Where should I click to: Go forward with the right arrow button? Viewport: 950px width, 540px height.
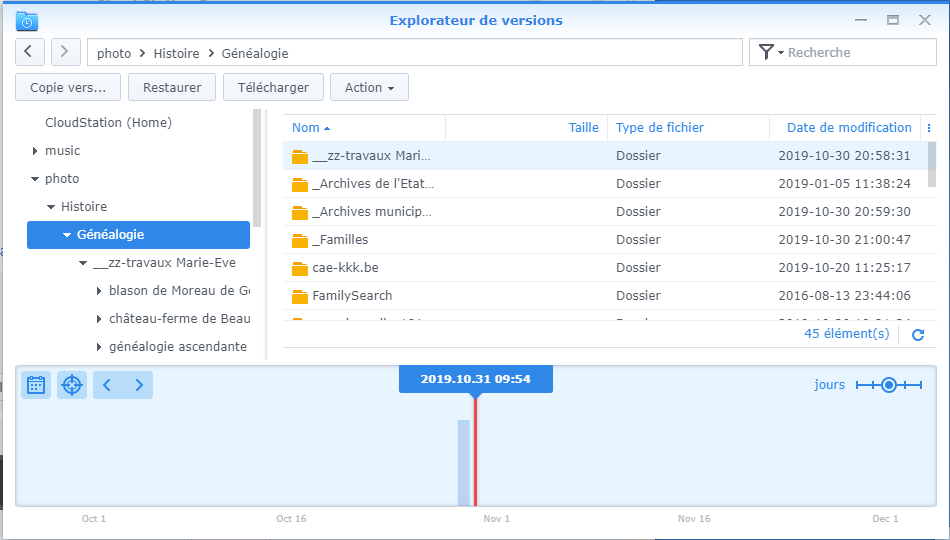click(x=65, y=52)
